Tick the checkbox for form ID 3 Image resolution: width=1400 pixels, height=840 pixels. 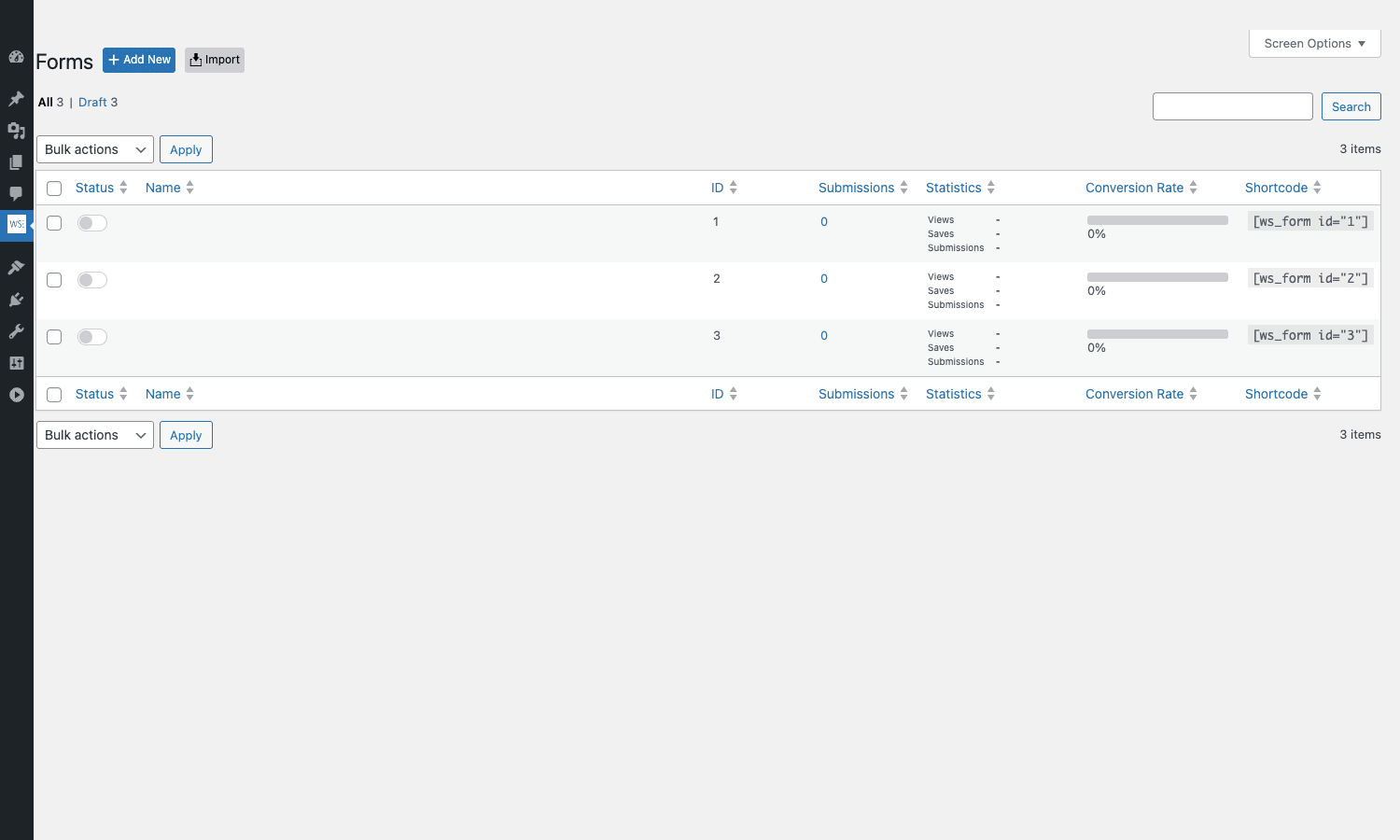point(54,337)
